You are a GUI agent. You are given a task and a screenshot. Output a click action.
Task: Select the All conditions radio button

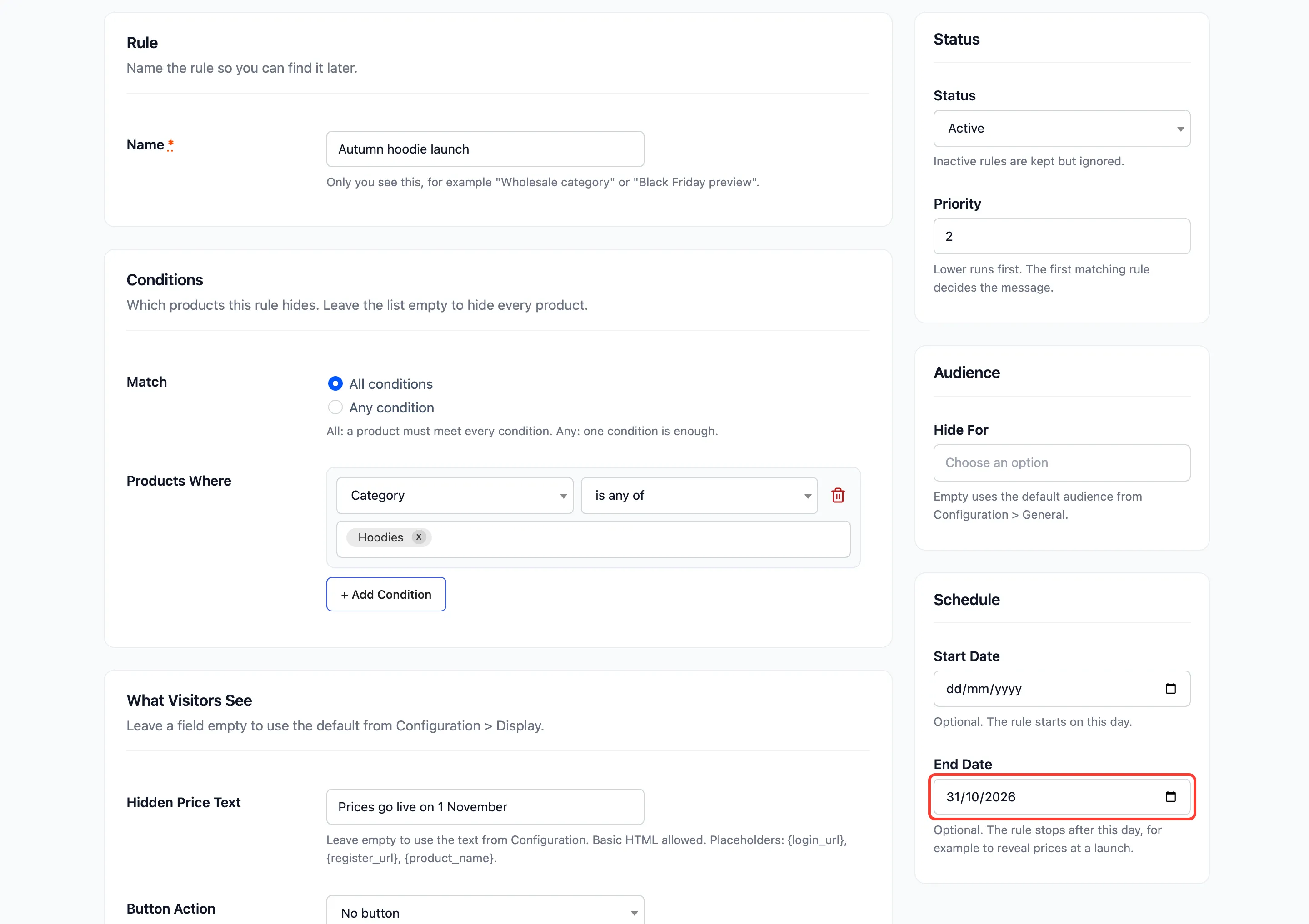coord(335,383)
